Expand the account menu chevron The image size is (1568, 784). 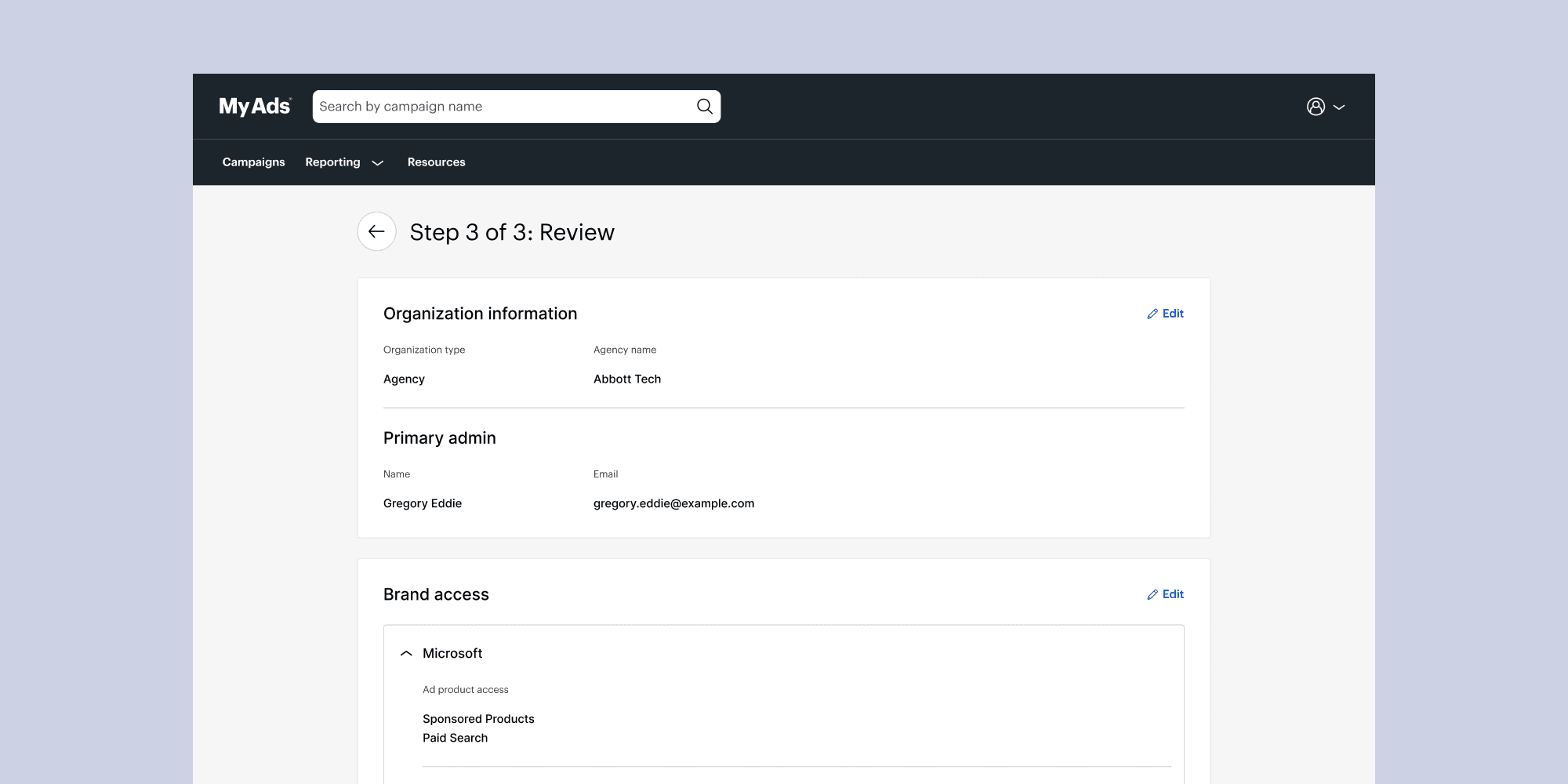coord(1339,107)
